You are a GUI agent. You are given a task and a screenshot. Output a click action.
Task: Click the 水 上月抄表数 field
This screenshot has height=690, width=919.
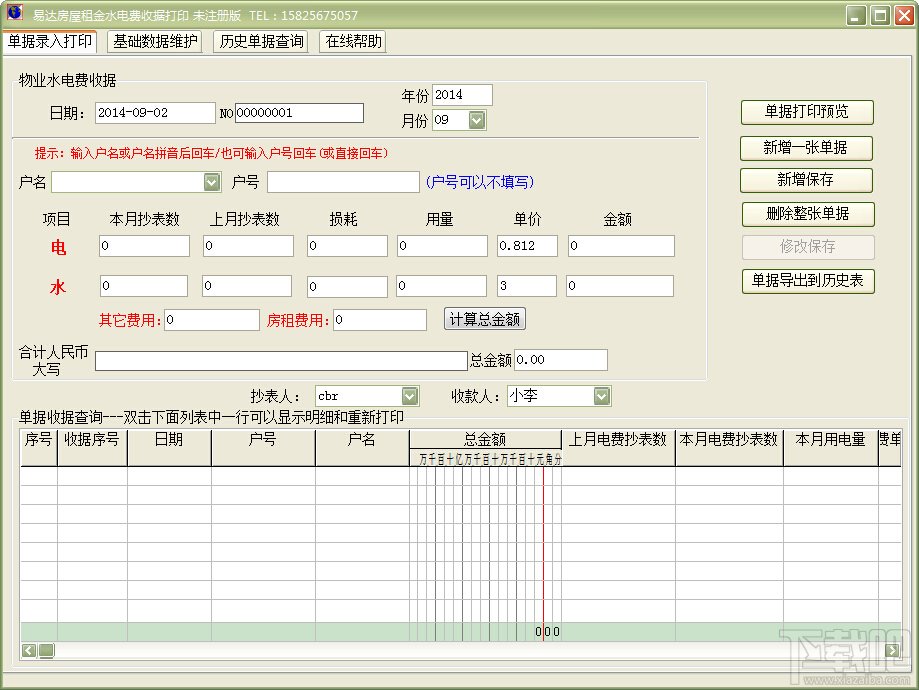pyautogui.click(x=247, y=286)
